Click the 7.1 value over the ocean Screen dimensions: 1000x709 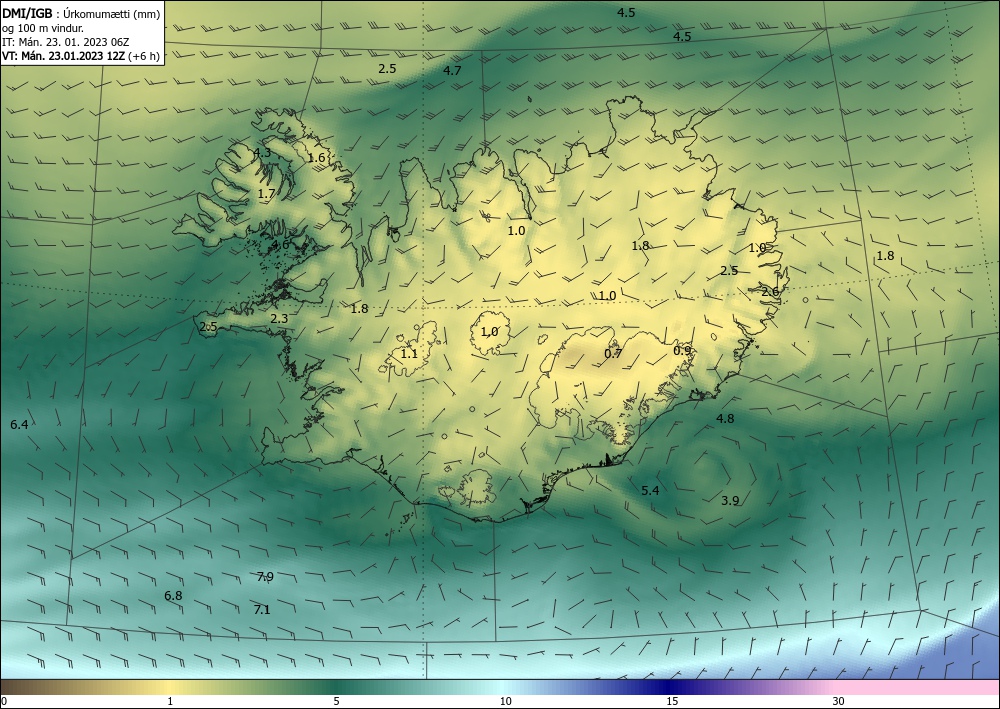(261, 610)
